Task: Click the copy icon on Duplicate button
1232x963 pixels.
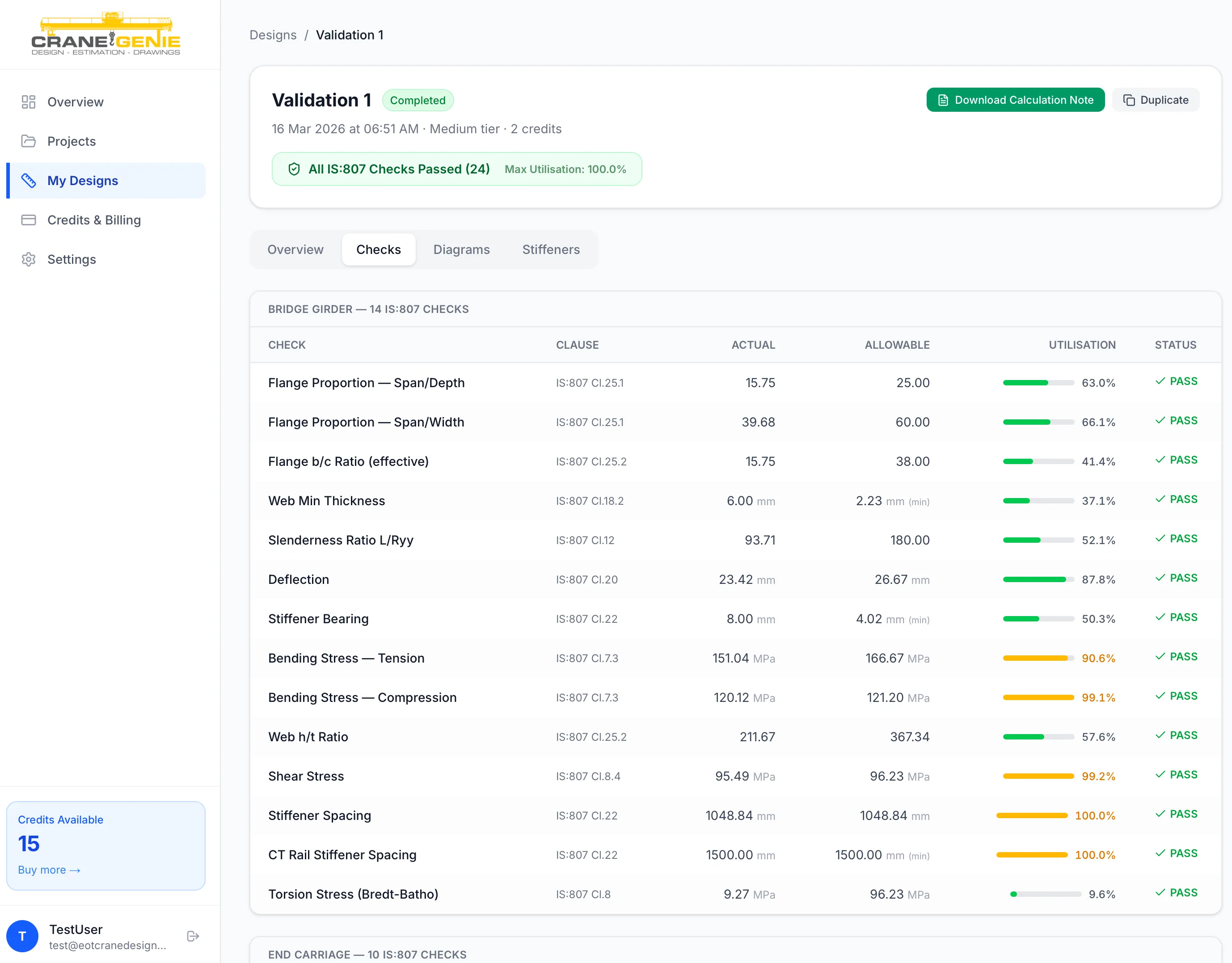Action: click(x=1129, y=101)
